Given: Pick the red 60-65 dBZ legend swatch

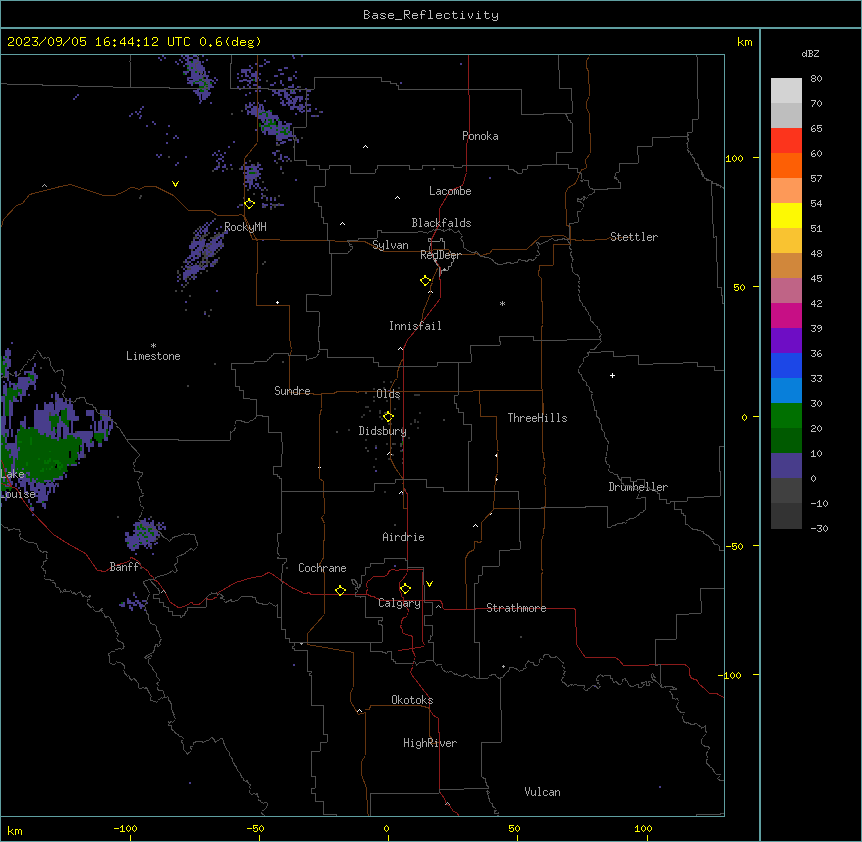Looking at the screenshot, I should tap(786, 141).
